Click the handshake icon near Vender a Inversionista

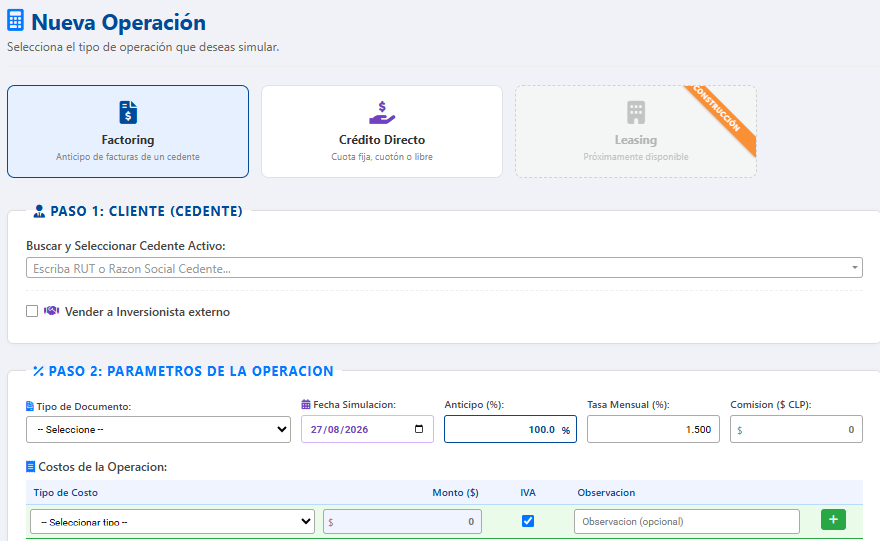[x=52, y=311]
